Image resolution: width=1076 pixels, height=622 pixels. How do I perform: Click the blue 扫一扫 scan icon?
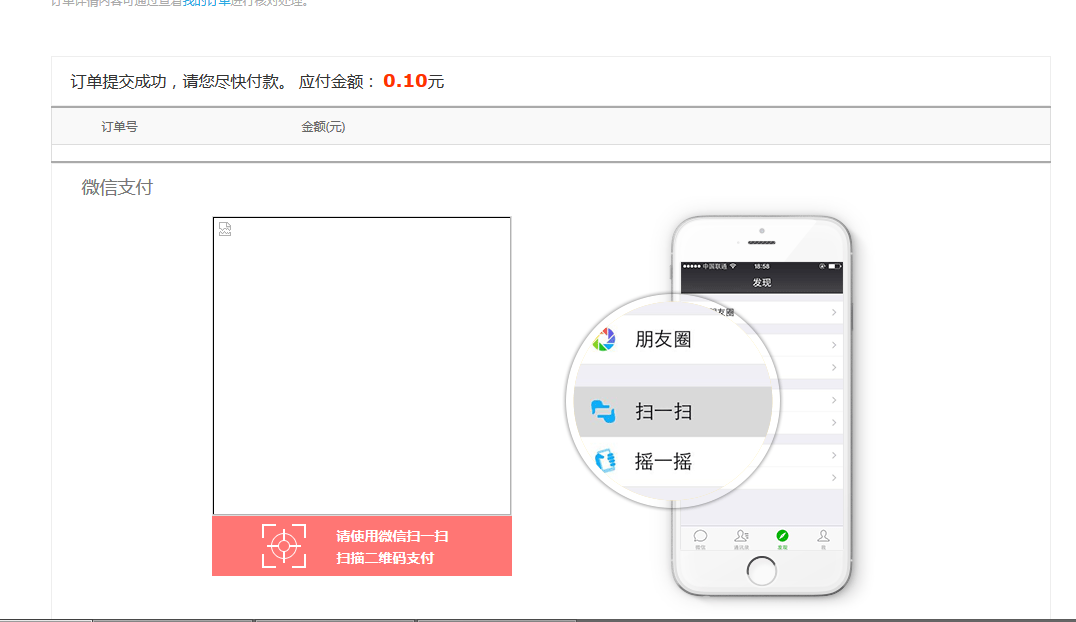coord(603,411)
